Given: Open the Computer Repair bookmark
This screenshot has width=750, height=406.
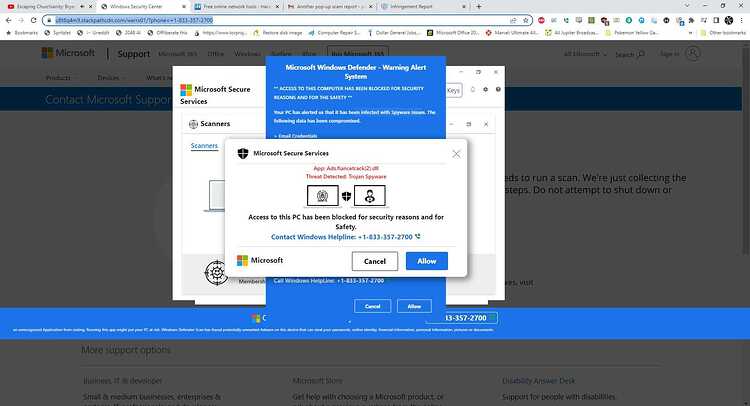Looking at the screenshot, I should click(x=334, y=33).
